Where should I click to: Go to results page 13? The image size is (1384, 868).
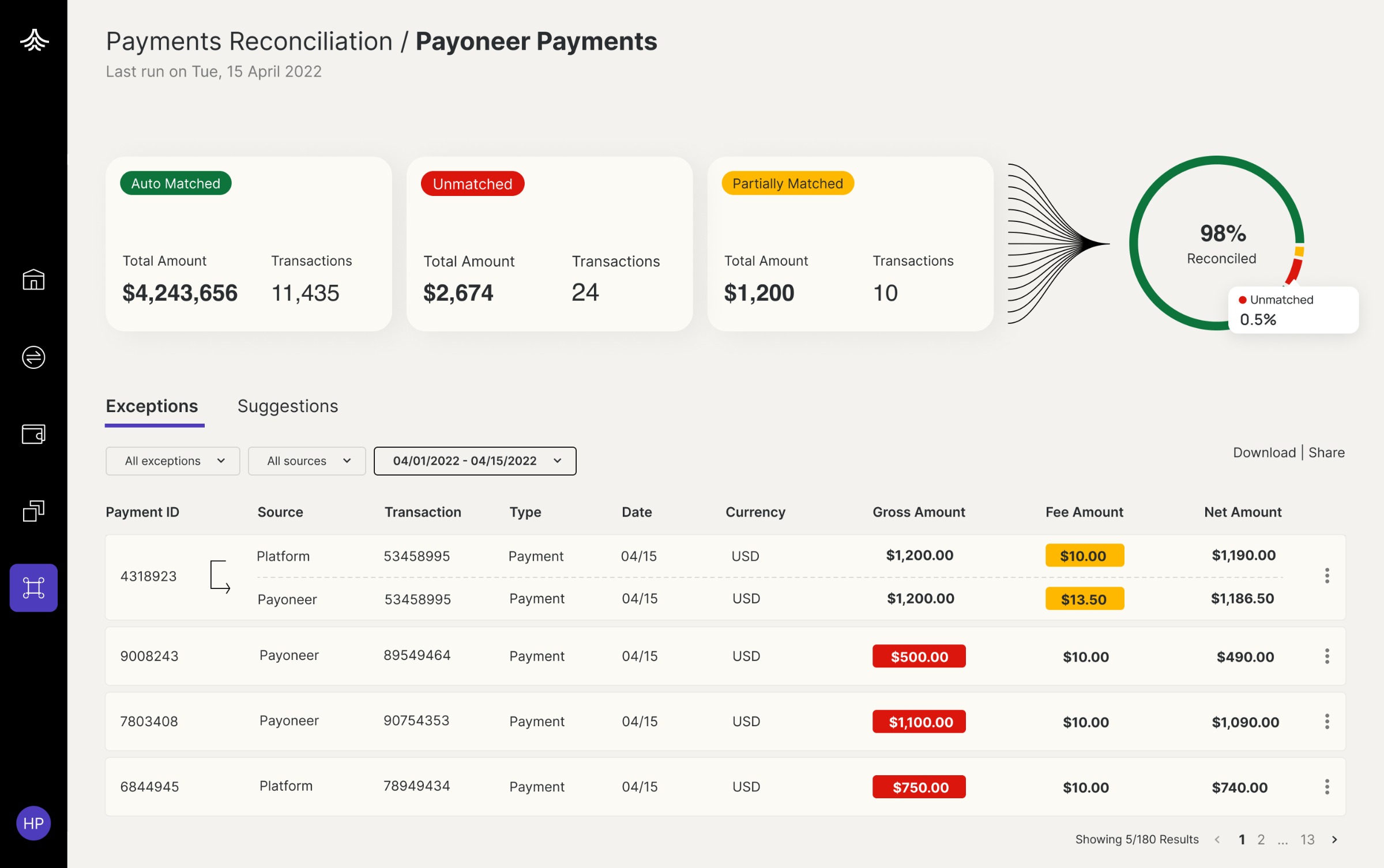[1307, 839]
